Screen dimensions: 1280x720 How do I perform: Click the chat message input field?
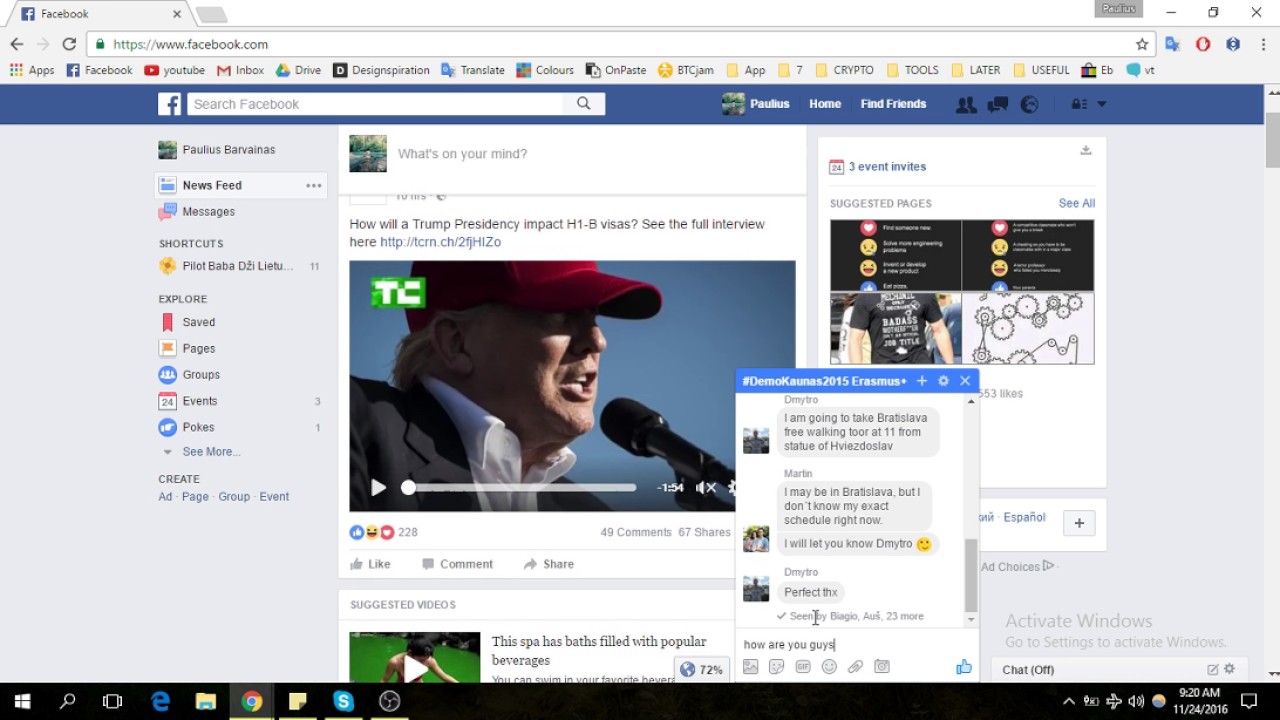[856, 644]
